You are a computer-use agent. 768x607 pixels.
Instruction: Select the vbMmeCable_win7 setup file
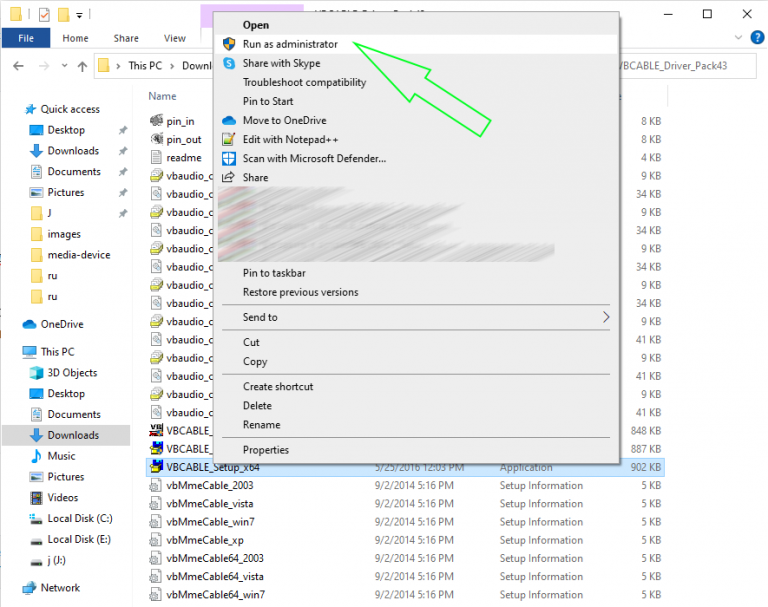pos(210,522)
